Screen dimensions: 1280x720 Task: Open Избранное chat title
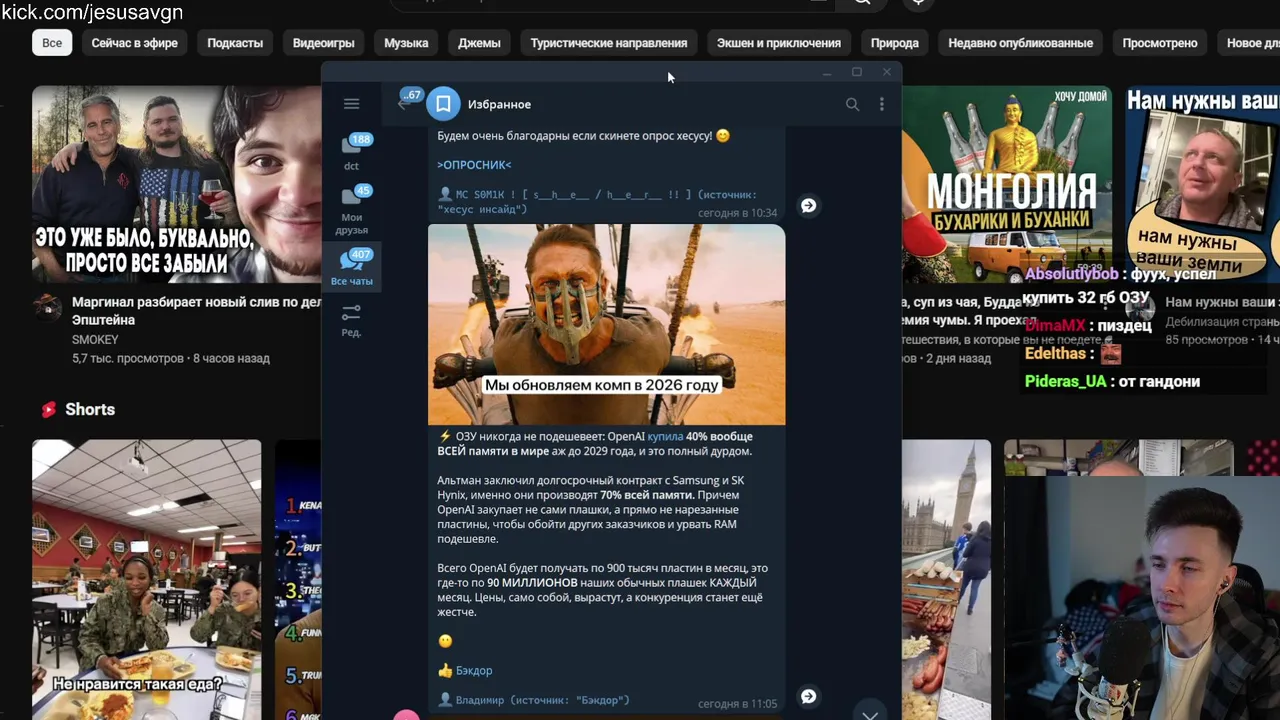(499, 104)
